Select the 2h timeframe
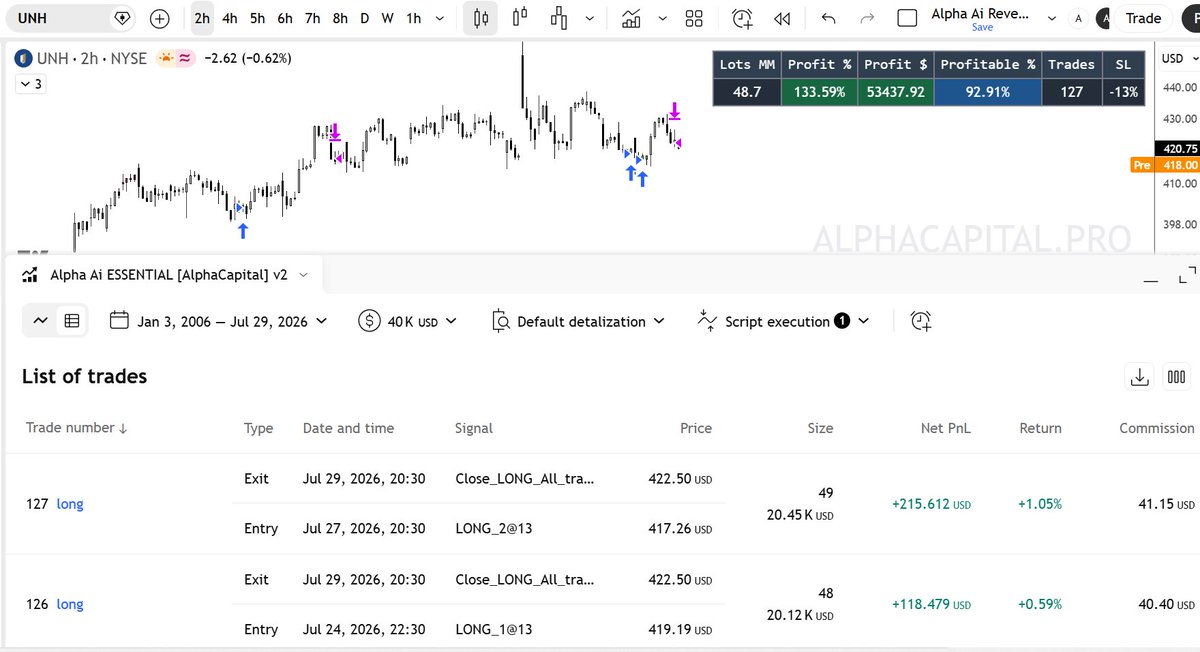 202,18
